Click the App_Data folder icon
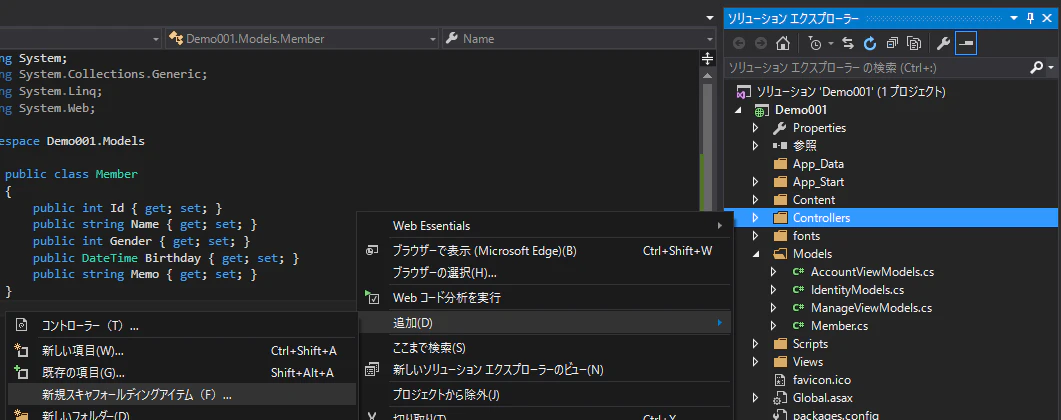The width and height of the screenshot is (1061, 420). tap(780, 164)
